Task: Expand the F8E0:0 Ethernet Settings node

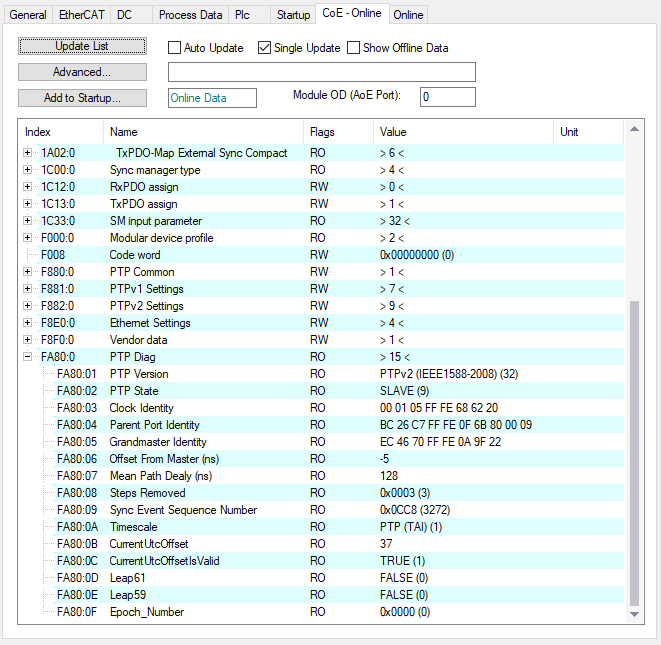Action: click(28, 323)
